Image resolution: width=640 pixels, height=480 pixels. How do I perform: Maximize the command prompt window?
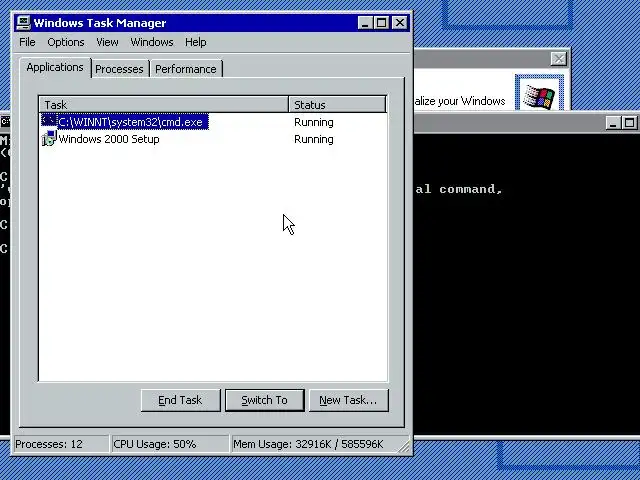[x=629, y=123]
